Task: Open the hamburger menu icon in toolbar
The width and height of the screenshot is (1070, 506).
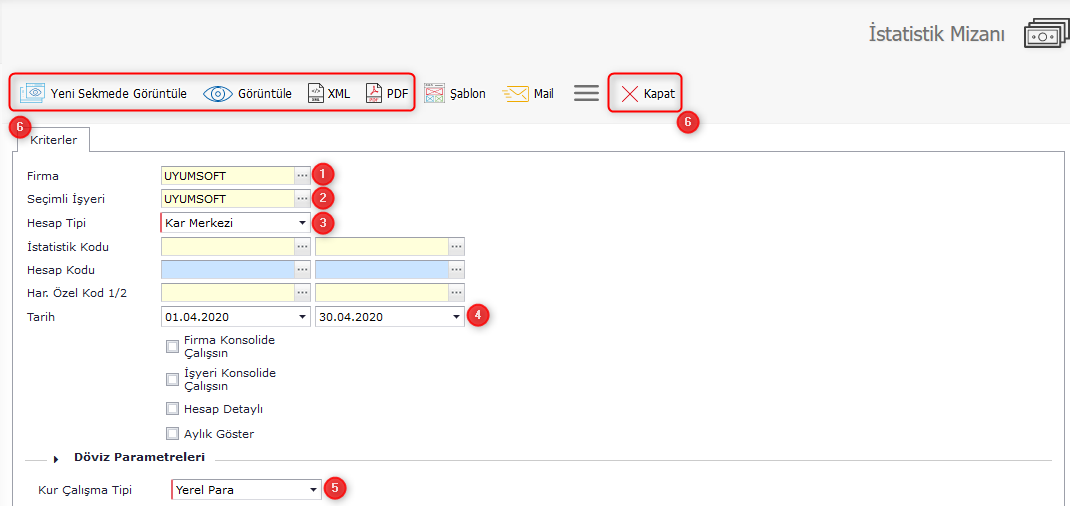Action: pyautogui.click(x=586, y=93)
